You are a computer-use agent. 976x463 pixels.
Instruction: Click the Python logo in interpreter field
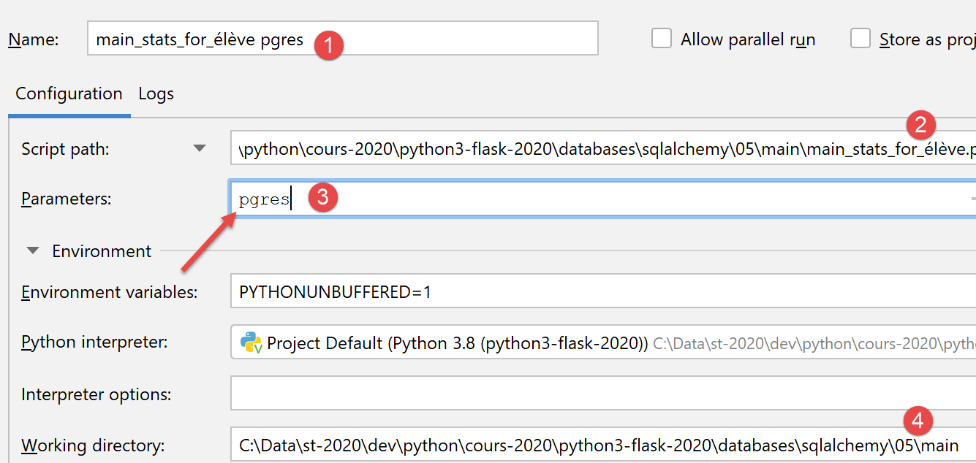coord(251,343)
